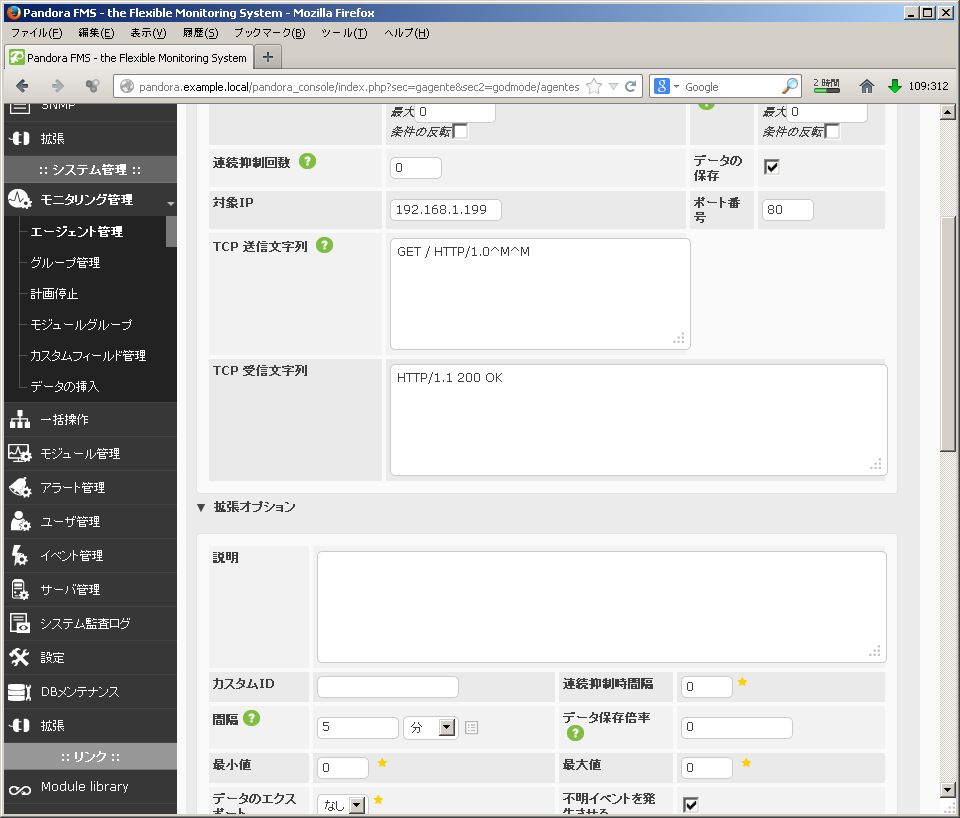Go to エージェント管理
Viewport: 960px width, 818px height.
[77, 231]
